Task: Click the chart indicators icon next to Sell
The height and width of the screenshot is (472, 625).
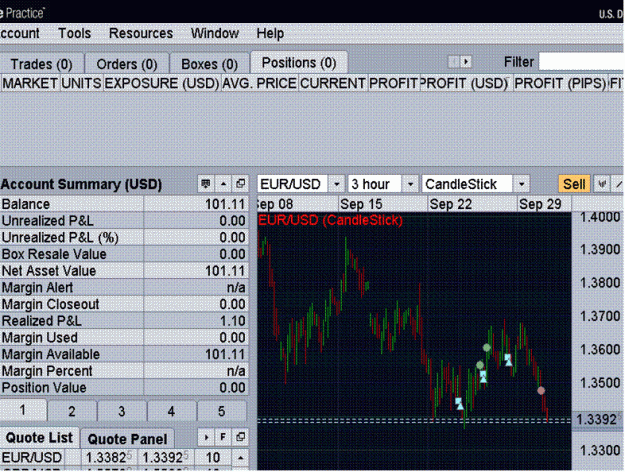Action: click(x=602, y=184)
